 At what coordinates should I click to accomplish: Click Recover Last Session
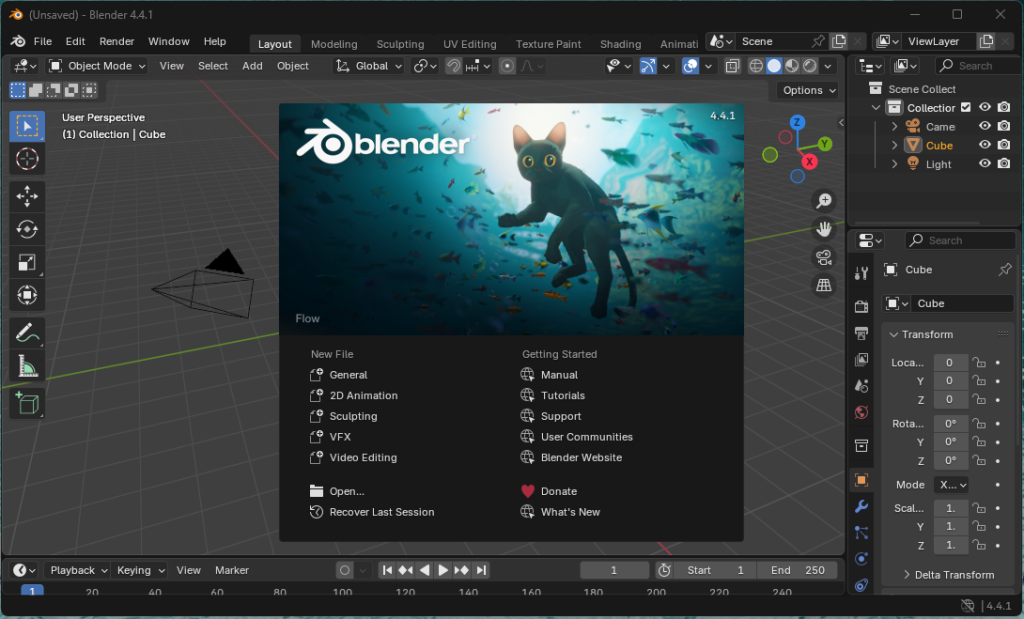[x=372, y=512]
